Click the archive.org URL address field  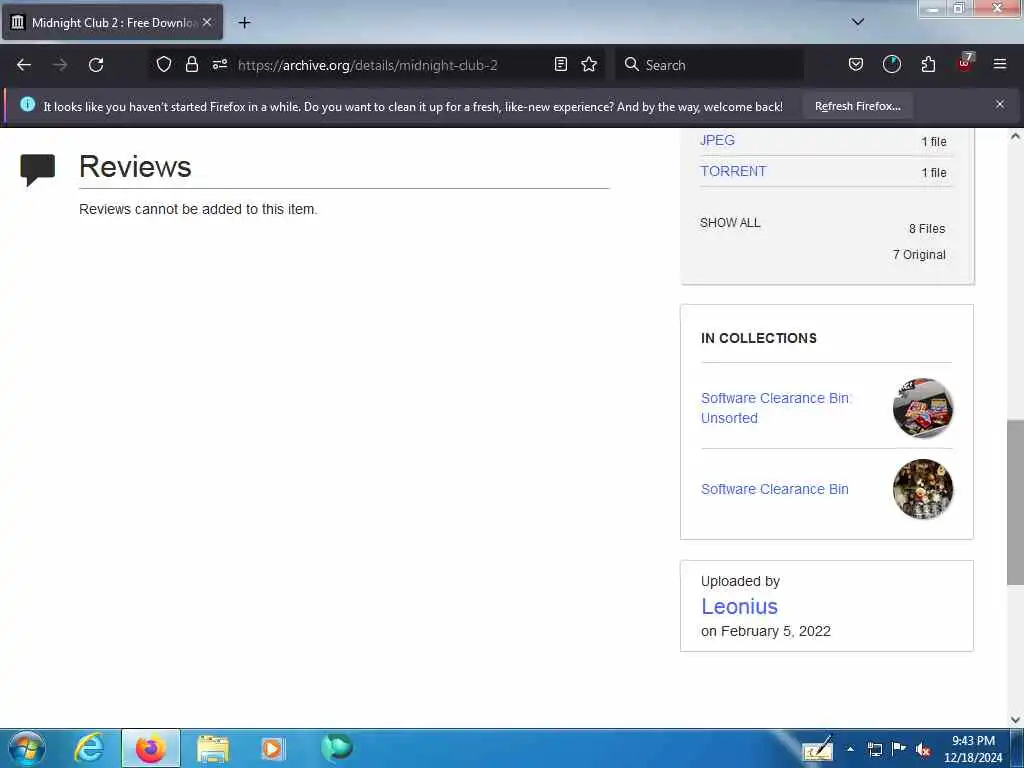click(368, 65)
